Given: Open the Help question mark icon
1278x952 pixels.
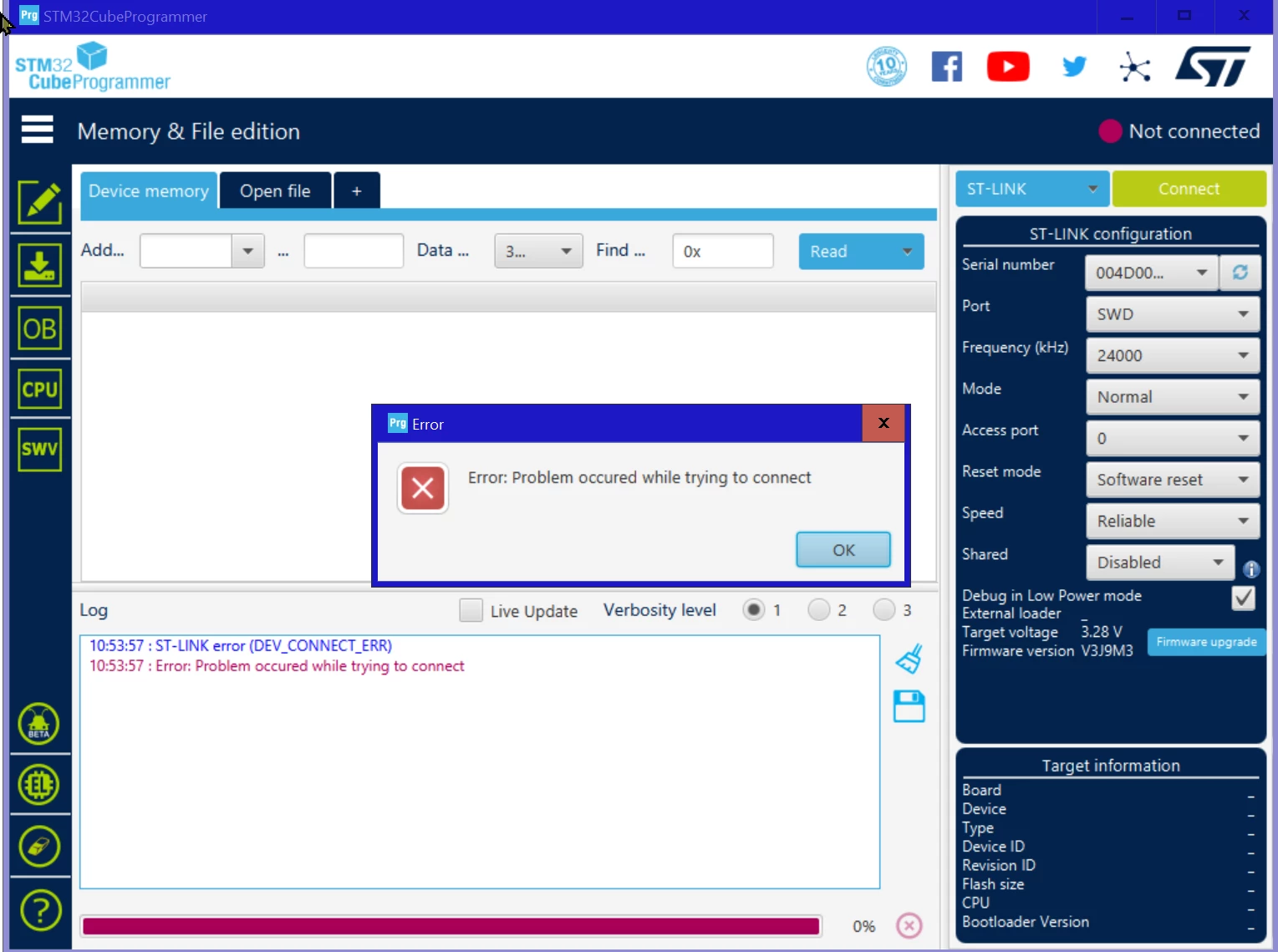Looking at the screenshot, I should (40, 909).
